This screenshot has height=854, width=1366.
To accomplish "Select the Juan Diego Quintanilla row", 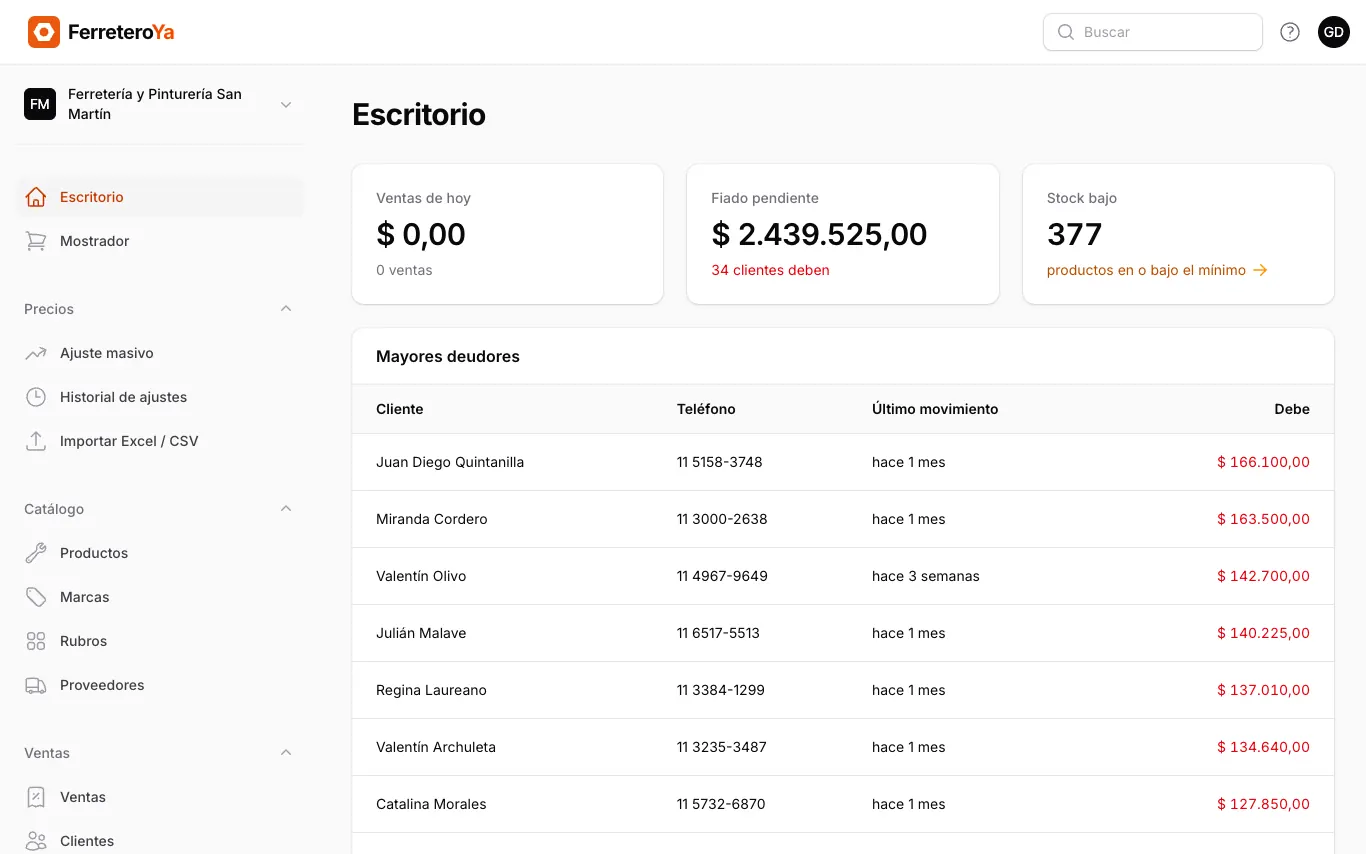I will click(843, 462).
